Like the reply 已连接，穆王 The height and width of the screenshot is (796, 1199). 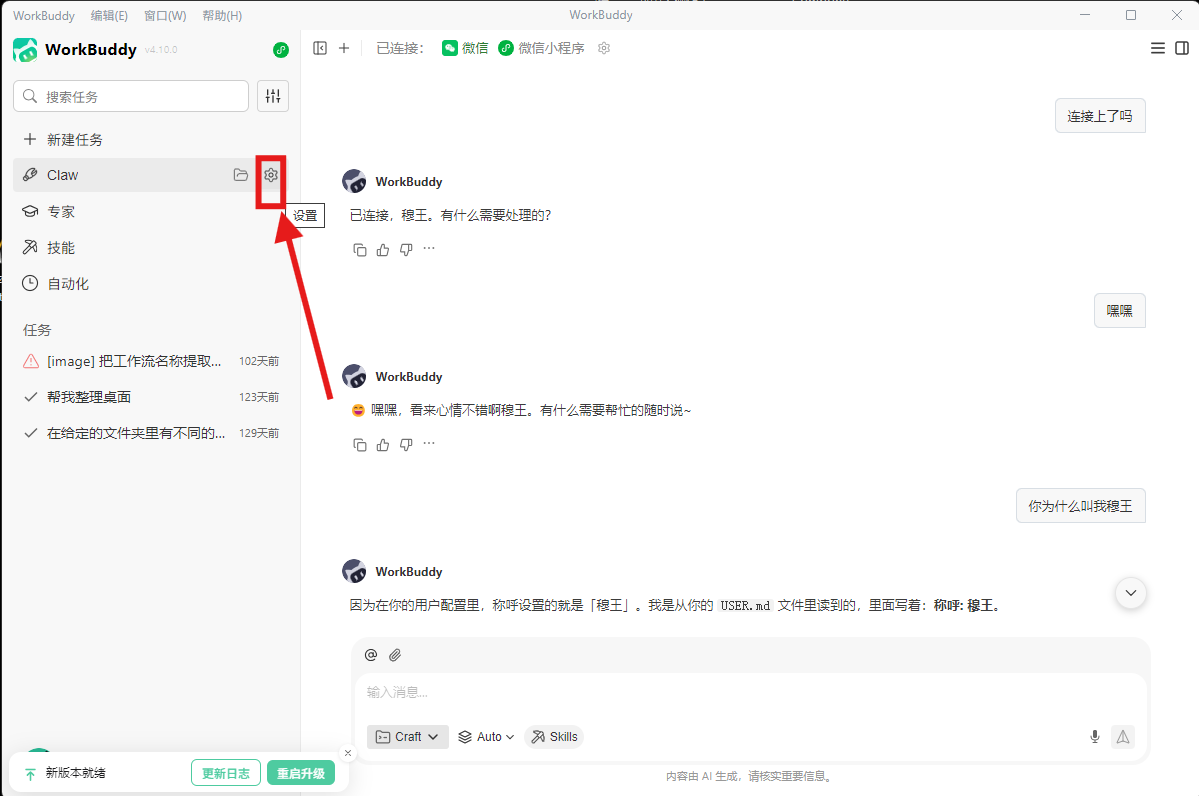coord(383,250)
